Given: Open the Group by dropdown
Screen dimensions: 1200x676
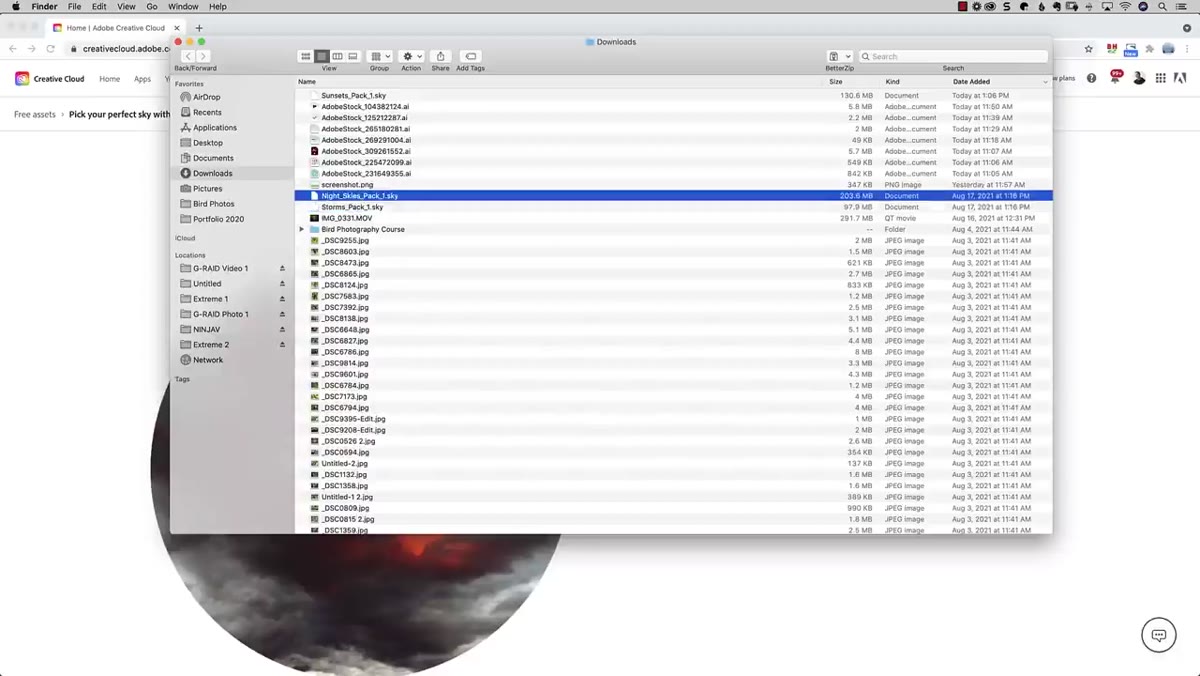Looking at the screenshot, I should point(380,57).
